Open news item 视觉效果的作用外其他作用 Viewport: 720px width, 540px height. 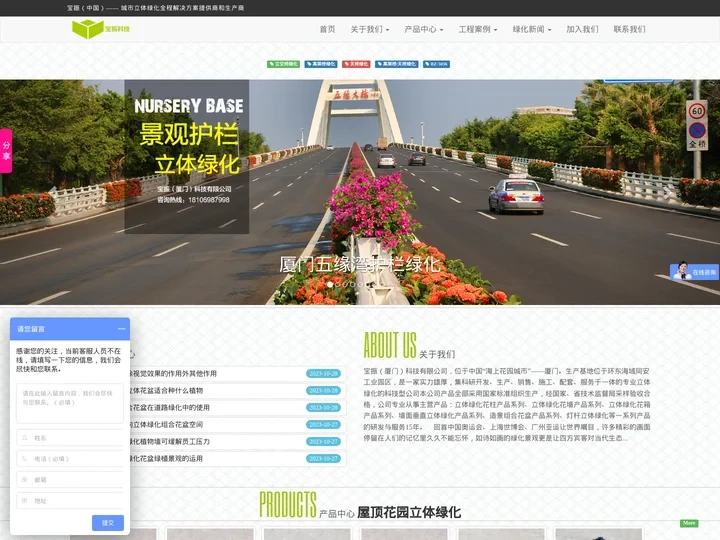coord(173,373)
